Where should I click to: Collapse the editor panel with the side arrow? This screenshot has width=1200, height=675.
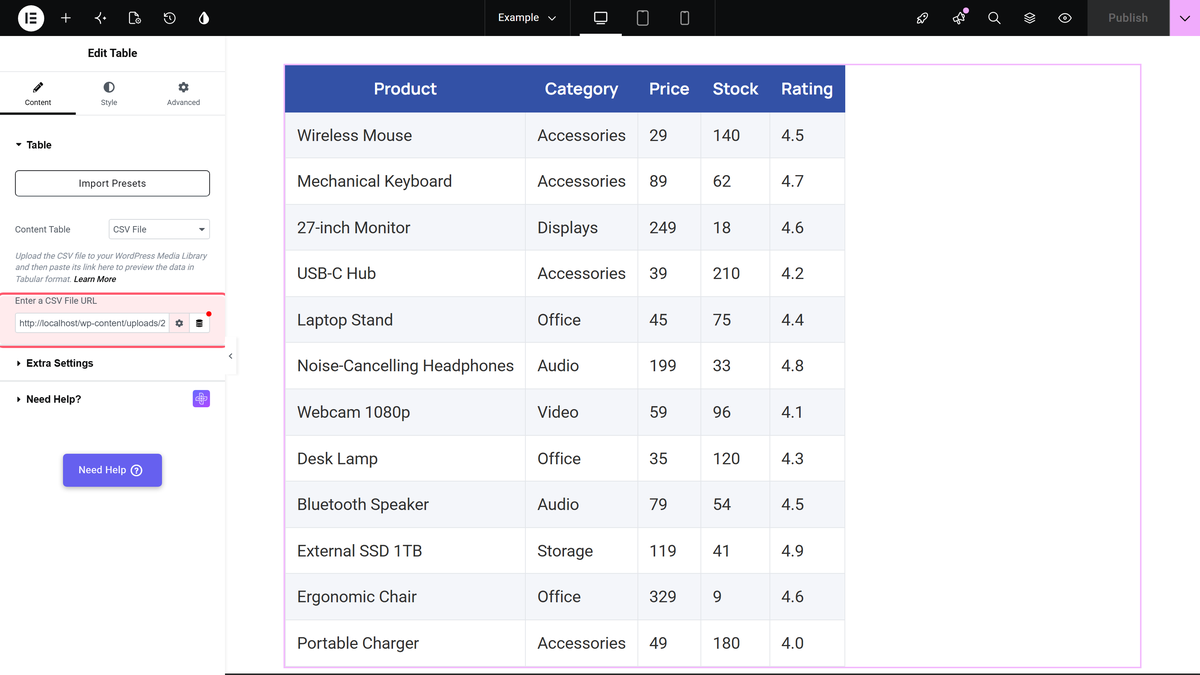point(231,356)
